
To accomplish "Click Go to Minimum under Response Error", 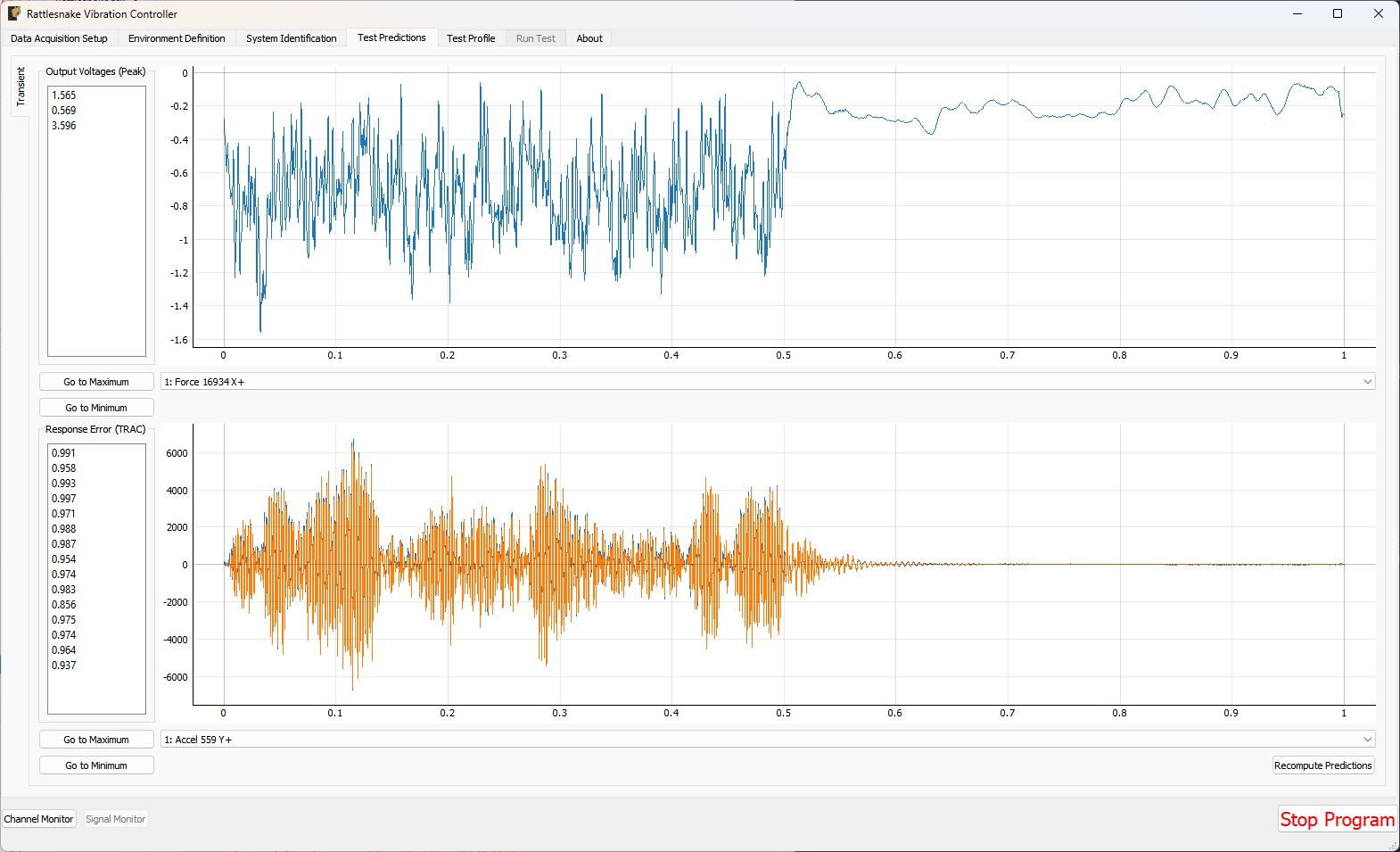I will click(96, 765).
